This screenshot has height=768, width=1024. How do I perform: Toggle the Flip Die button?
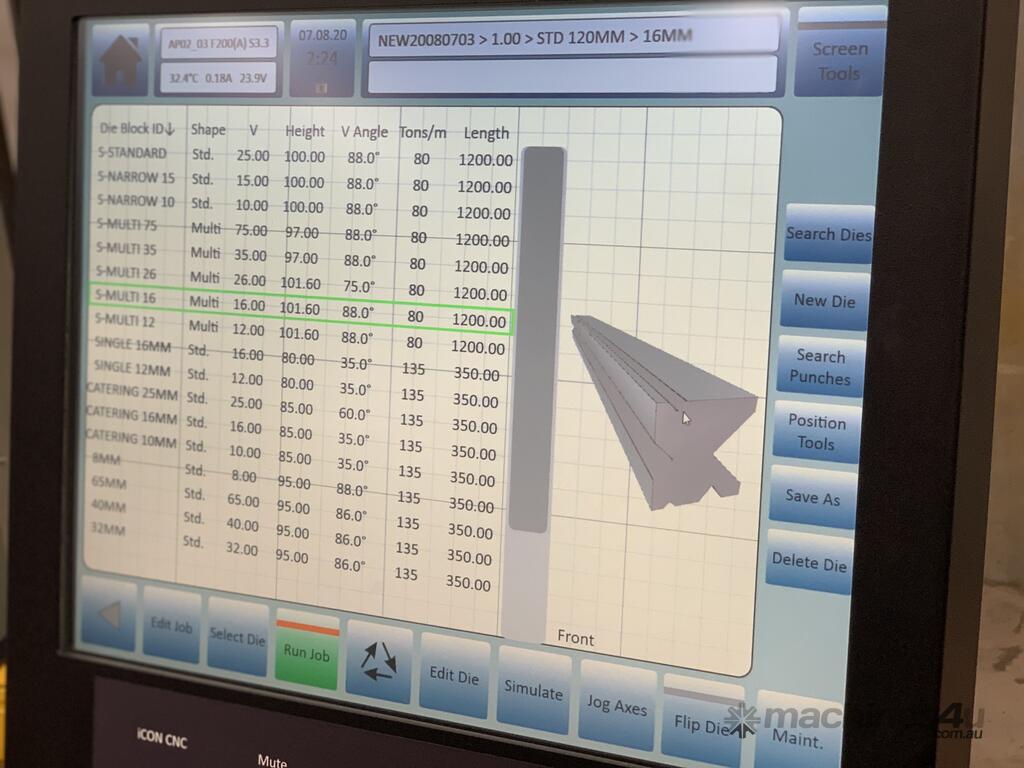click(x=702, y=722)
